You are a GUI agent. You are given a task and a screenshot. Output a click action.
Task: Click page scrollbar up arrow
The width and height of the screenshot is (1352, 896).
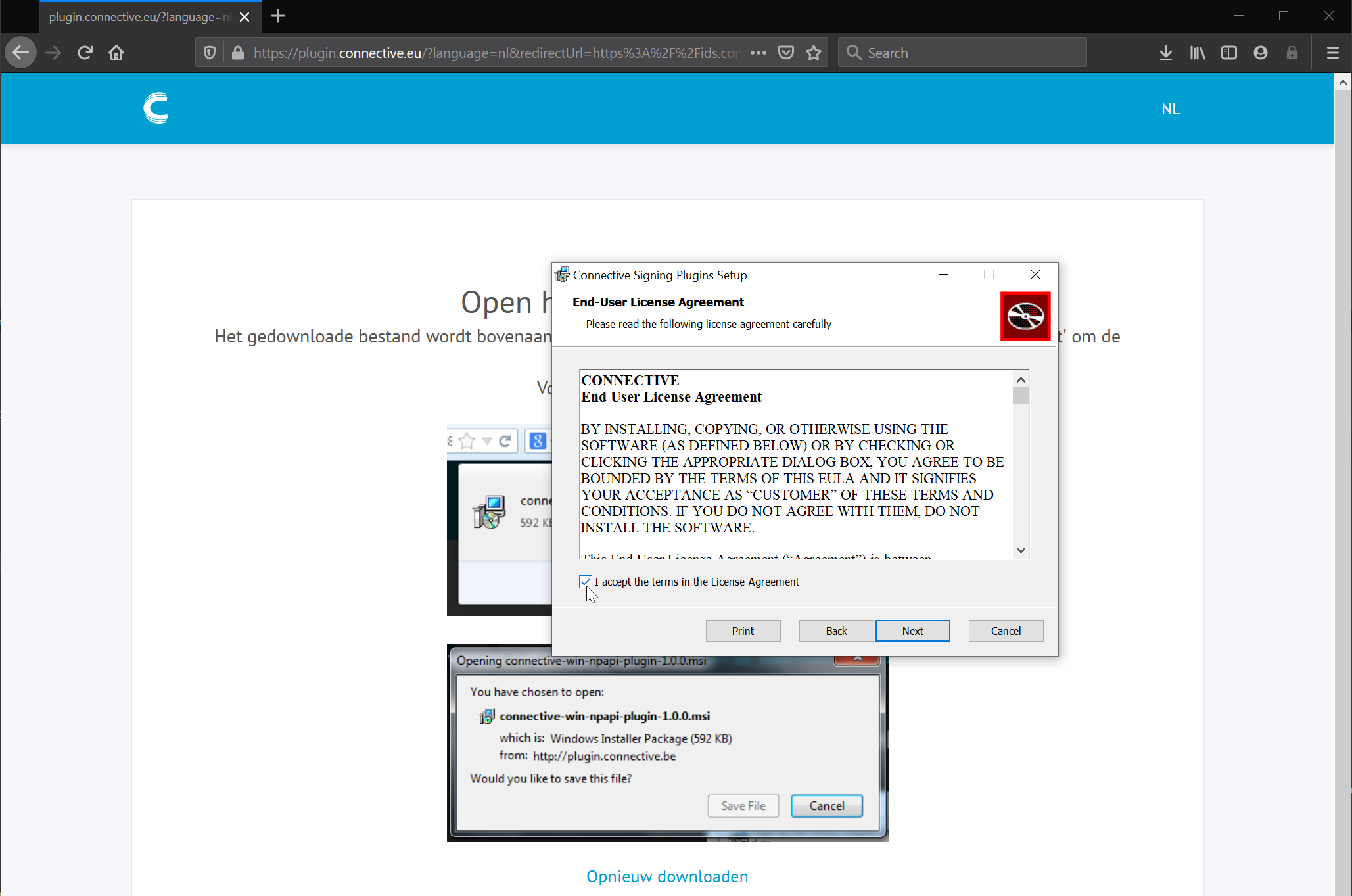pos(1343,83)
